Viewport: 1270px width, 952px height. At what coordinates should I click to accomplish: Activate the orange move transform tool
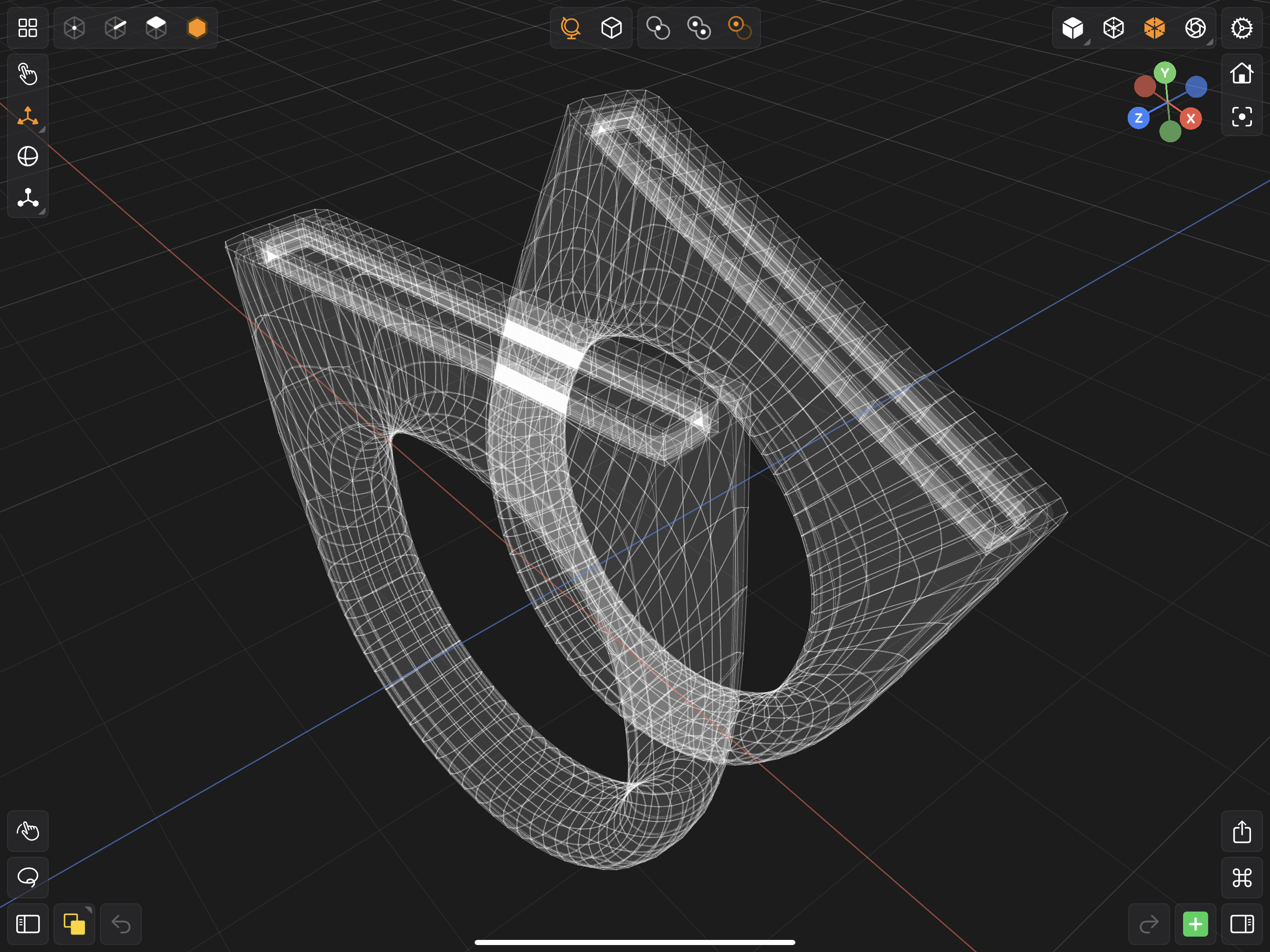pos(27,116)
